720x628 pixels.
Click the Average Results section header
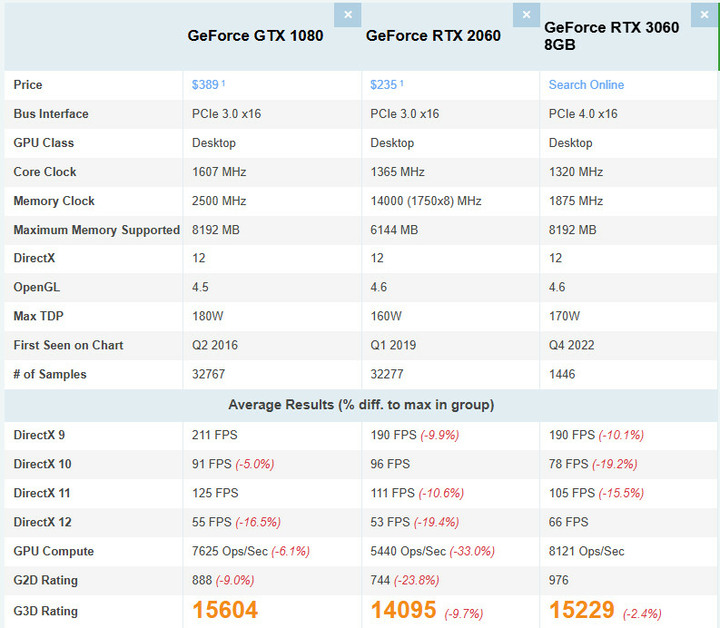pos(361,405)
